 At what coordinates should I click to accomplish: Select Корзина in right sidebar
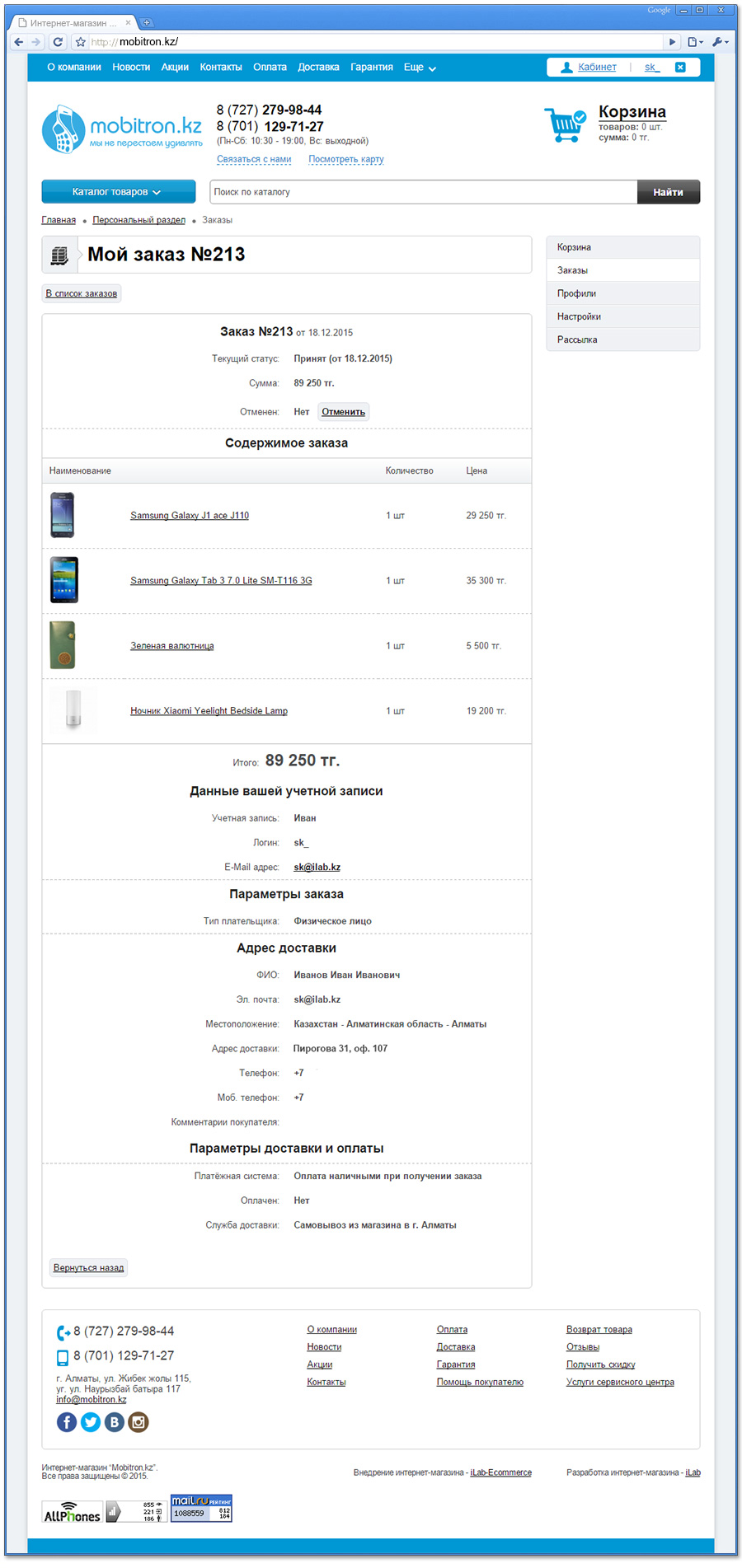(x=623, y=247)
